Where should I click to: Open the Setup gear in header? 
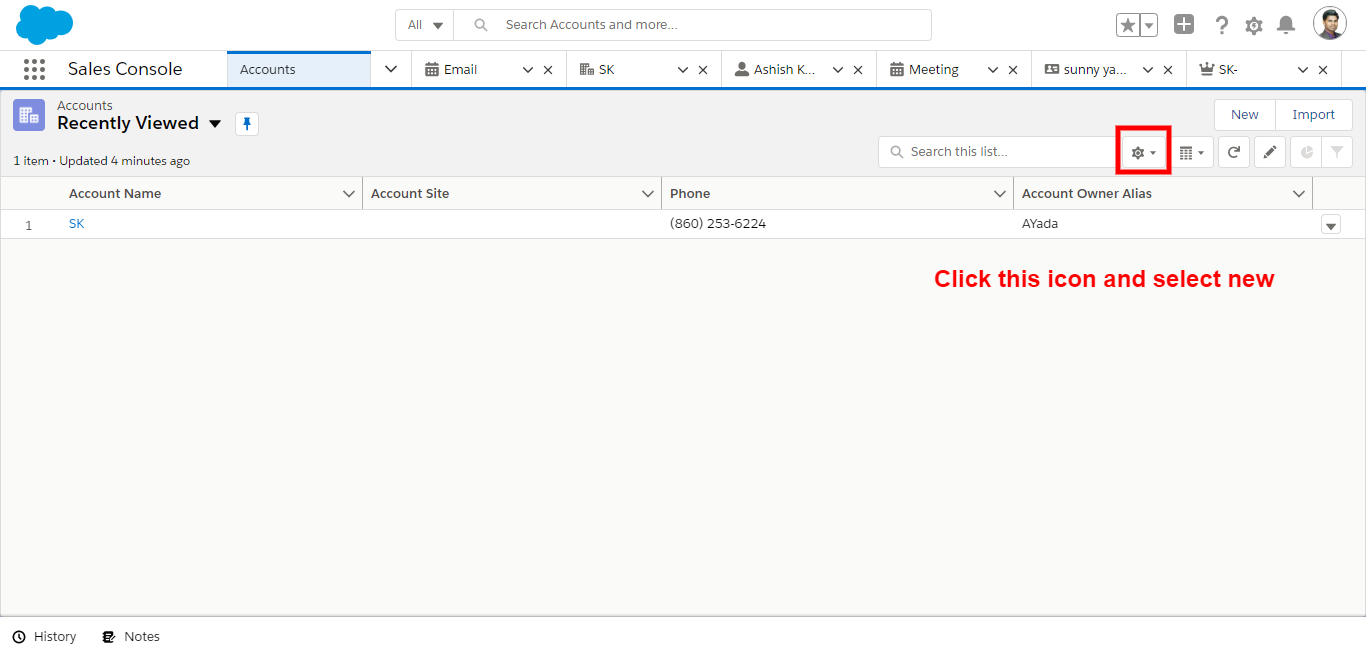coord(1254,25)
